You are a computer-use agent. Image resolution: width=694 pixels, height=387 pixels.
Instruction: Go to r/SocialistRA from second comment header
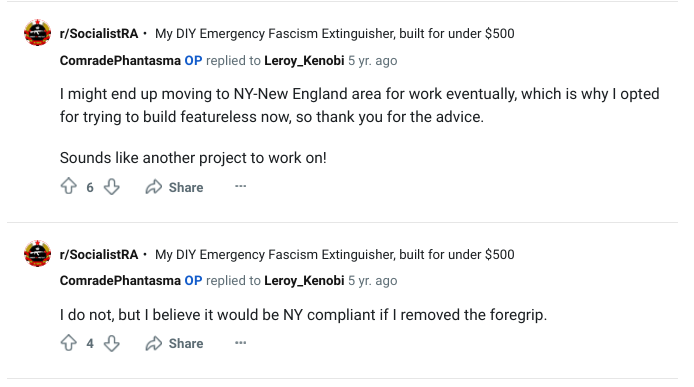[99, 255]
